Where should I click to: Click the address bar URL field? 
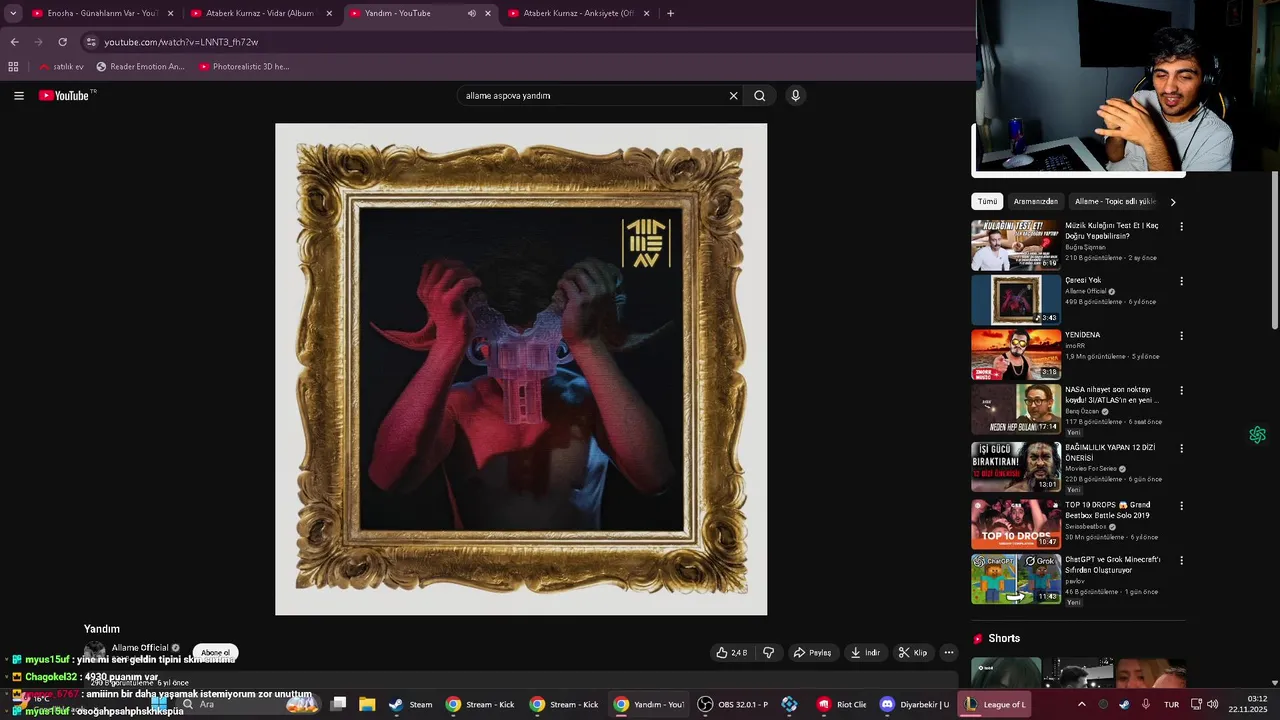click(520, 42)
